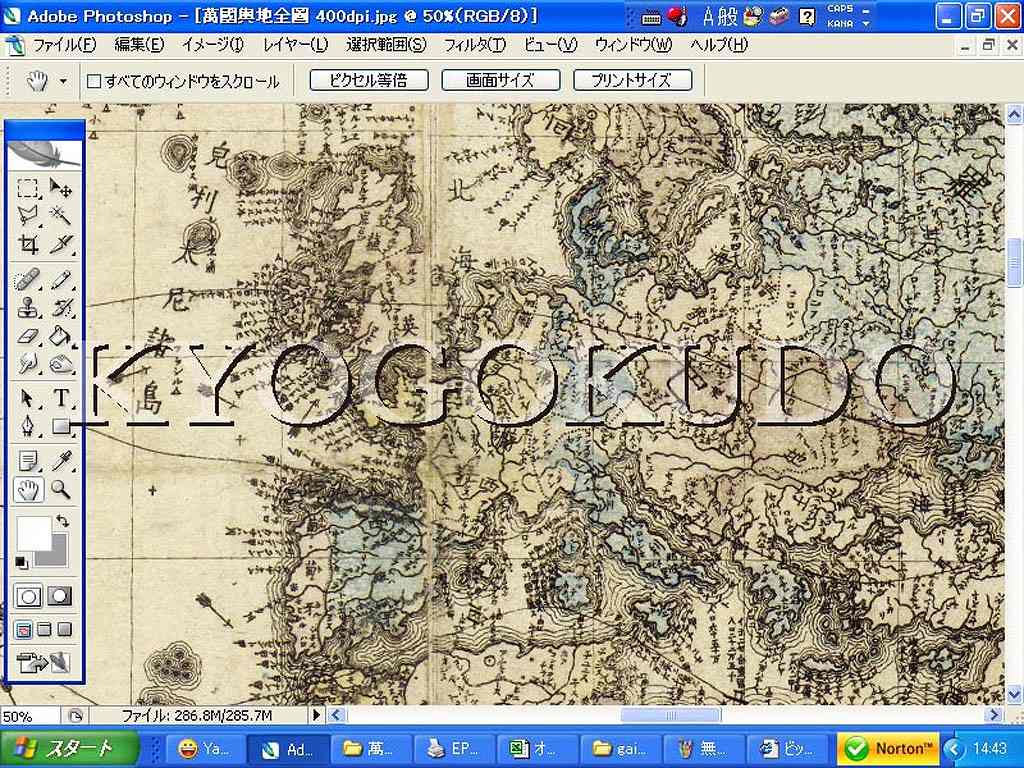Select the Clone Stamp tool
The width and height of the screenshot is (1024, 768).
[28, 308]
